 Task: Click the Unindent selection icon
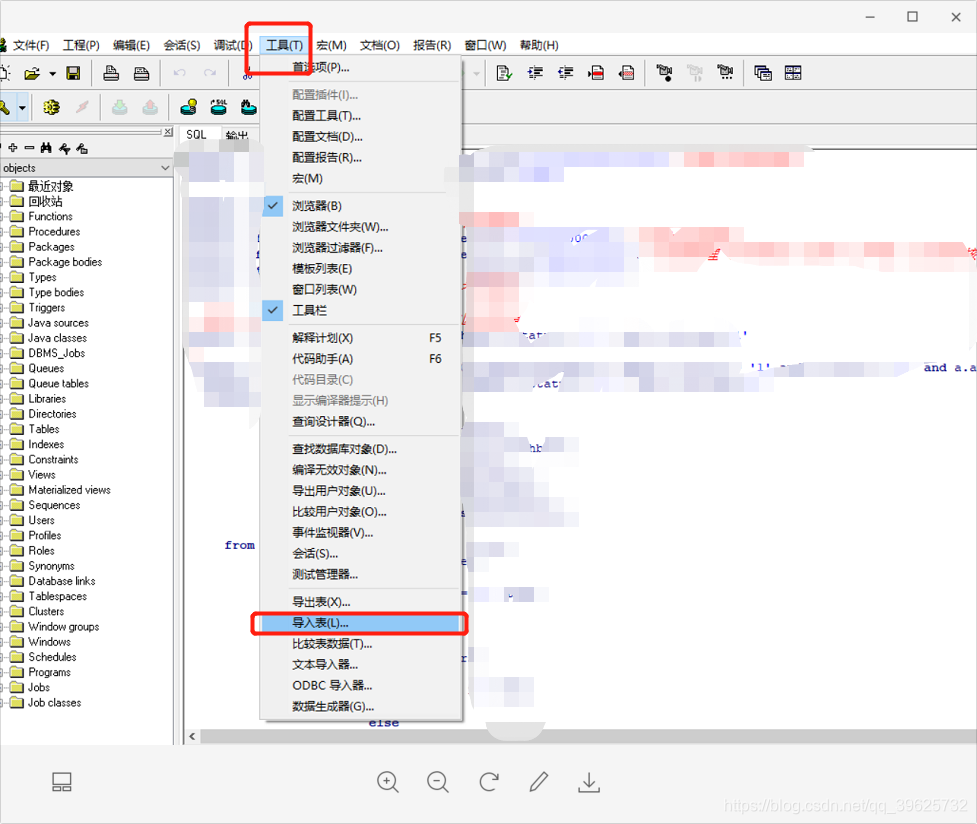pos(565,74)
